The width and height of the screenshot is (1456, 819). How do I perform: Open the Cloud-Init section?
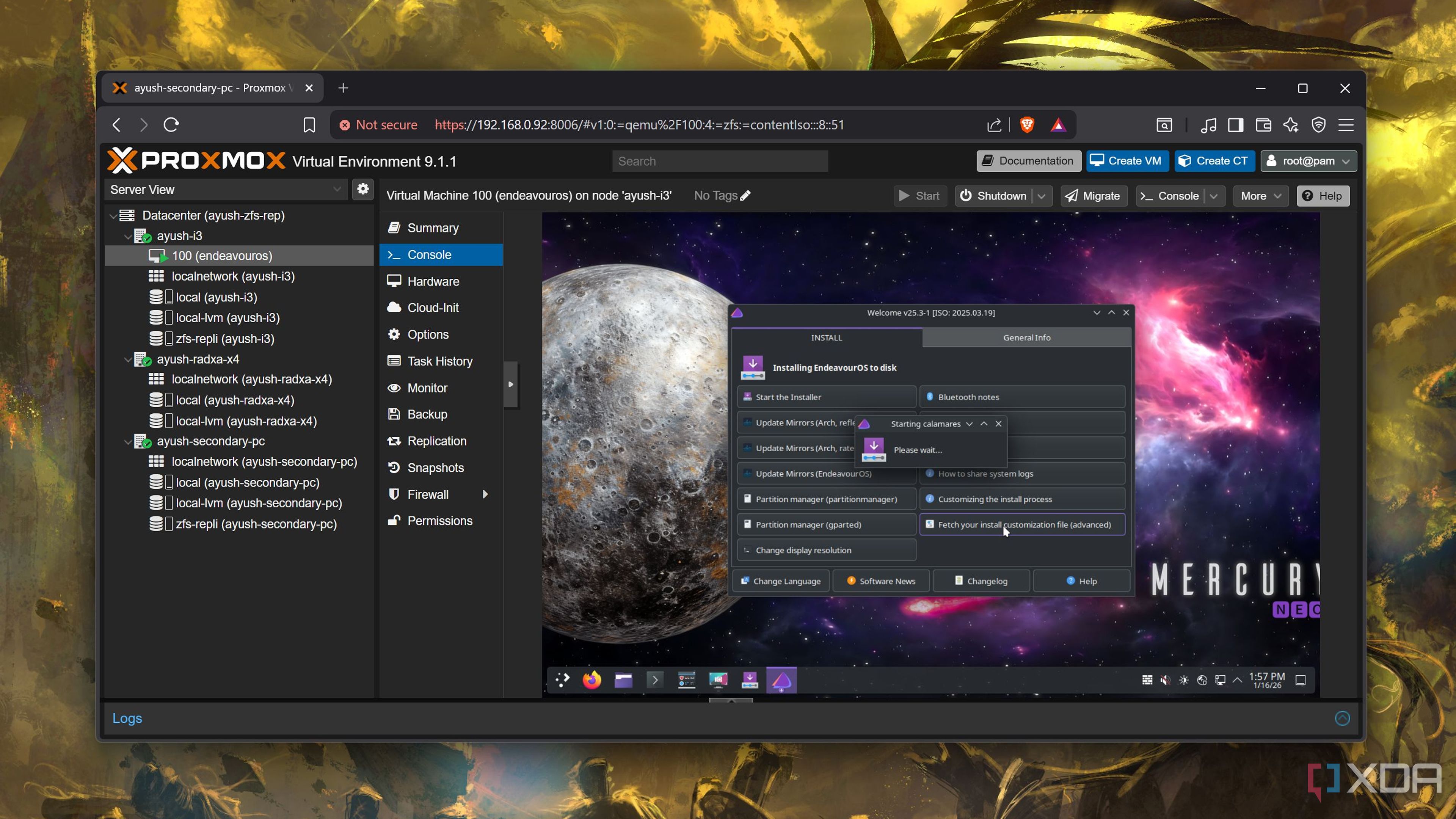(x=441, y=308)
